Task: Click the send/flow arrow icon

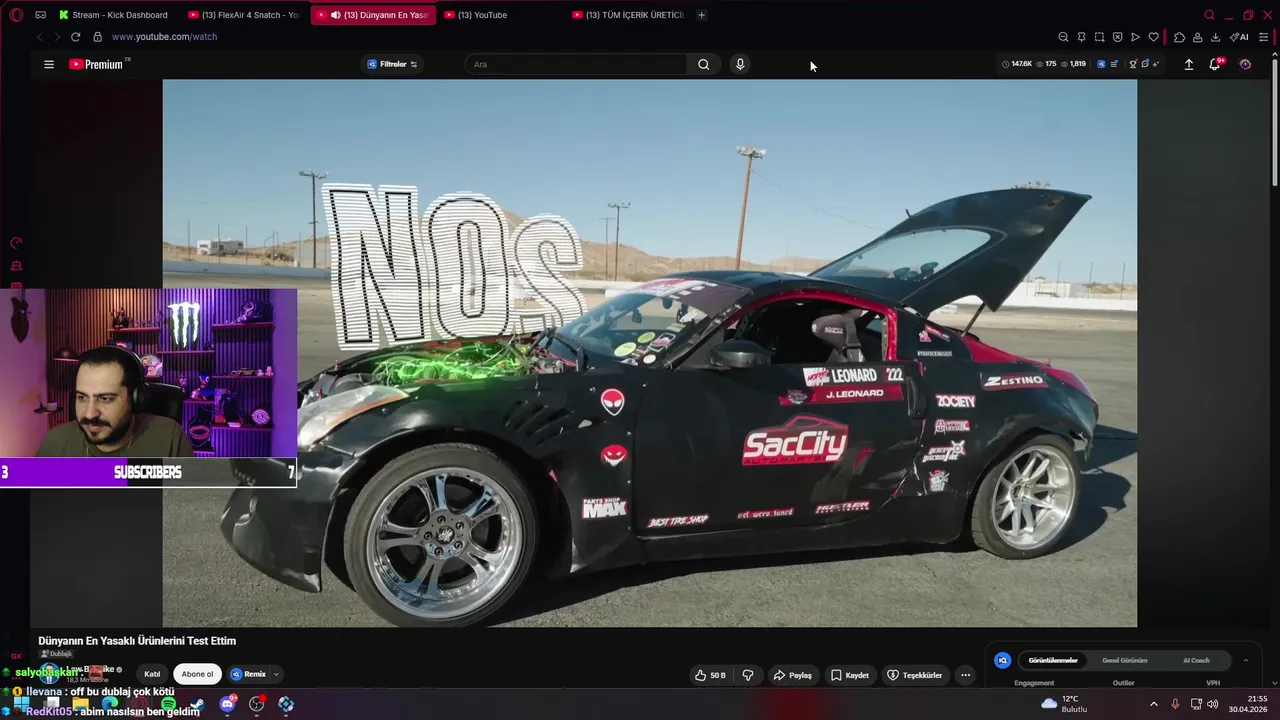Action: pyautogui.click(x=1135, y=37)
